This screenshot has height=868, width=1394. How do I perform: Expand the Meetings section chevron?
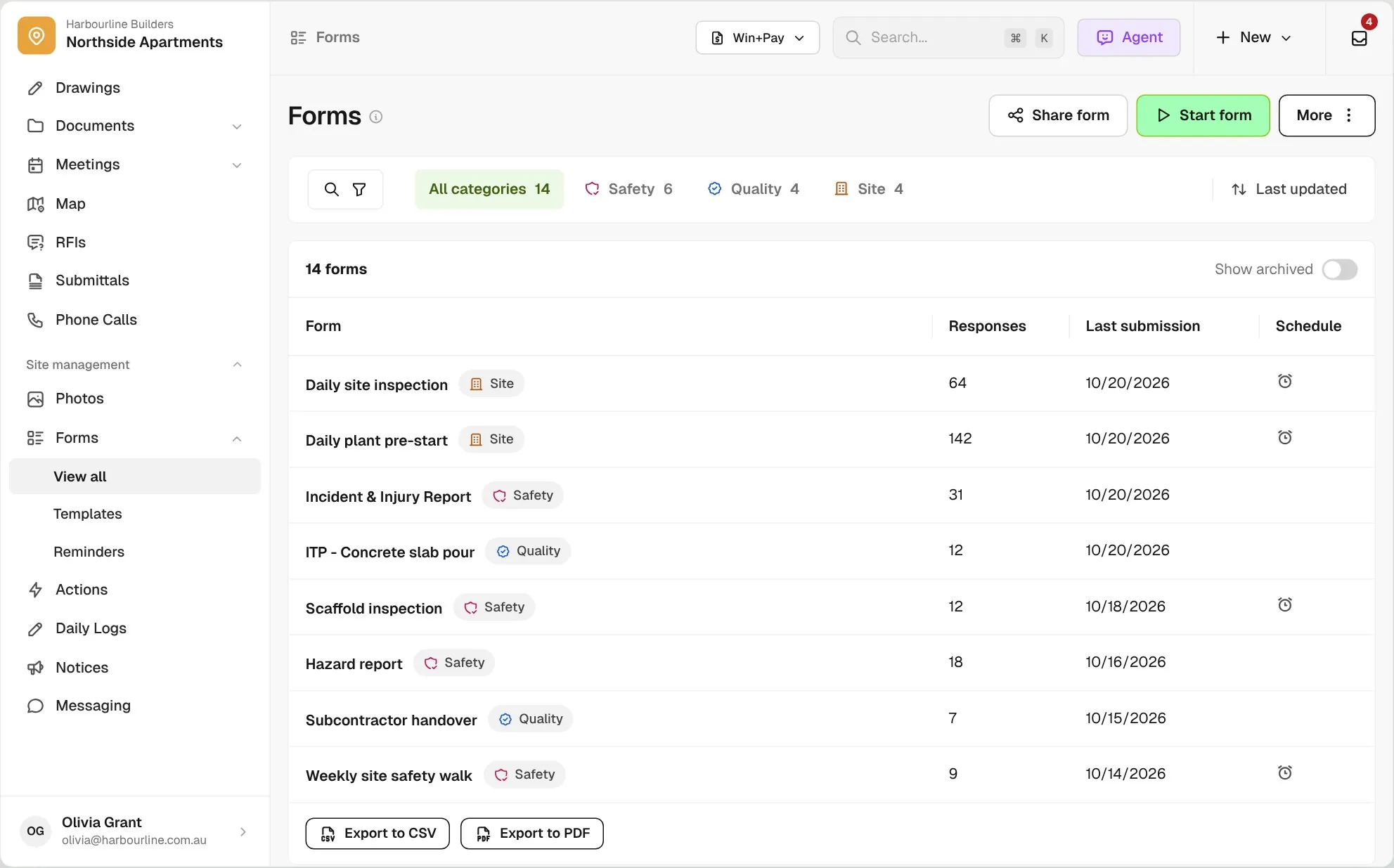coord(237,165)
